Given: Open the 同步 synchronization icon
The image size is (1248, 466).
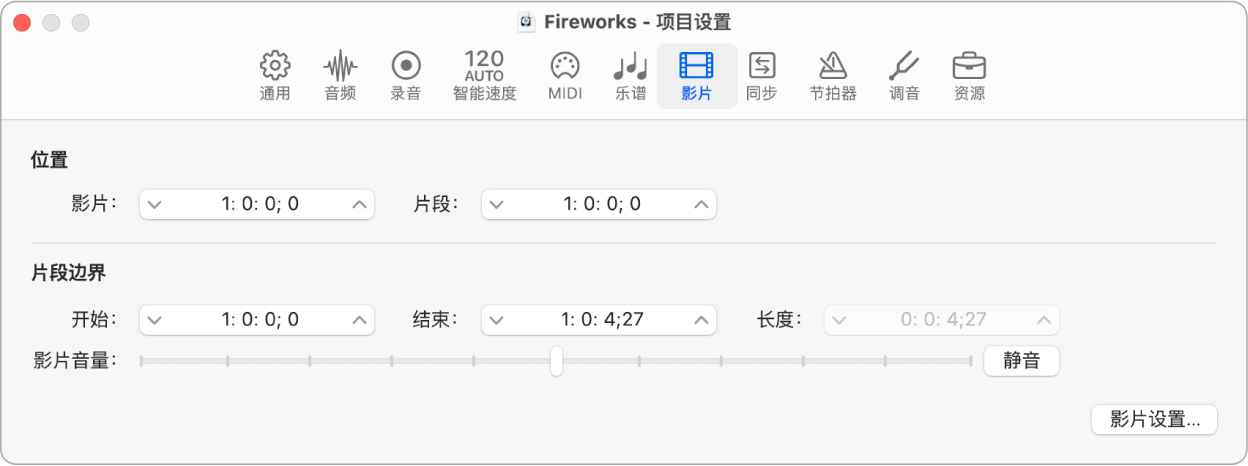Looking at the screenshot, I should tap(762, 66).
